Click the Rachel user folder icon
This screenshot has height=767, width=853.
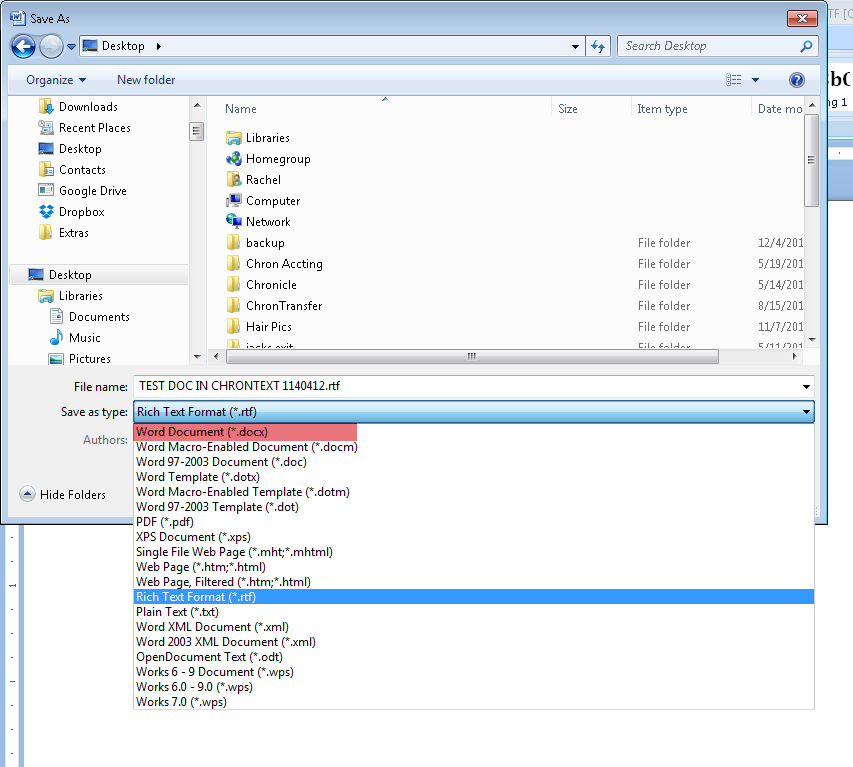point(234,180)
